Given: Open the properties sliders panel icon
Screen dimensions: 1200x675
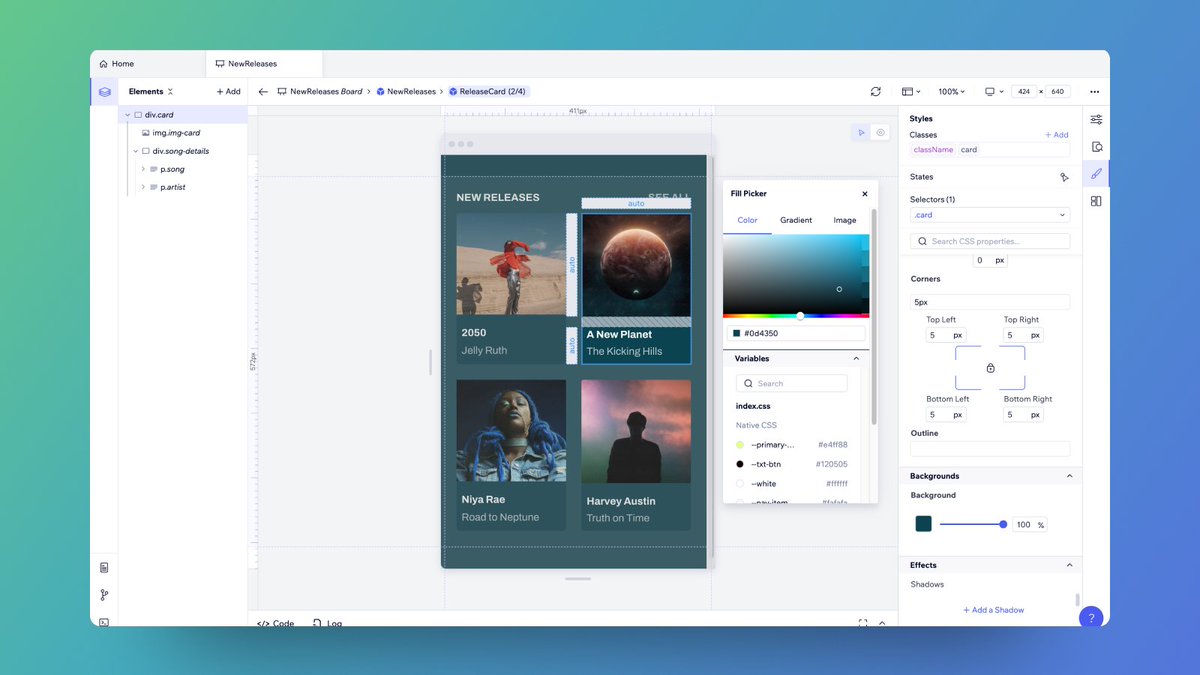Looking at the screenshot, I should pos(1096,119).
